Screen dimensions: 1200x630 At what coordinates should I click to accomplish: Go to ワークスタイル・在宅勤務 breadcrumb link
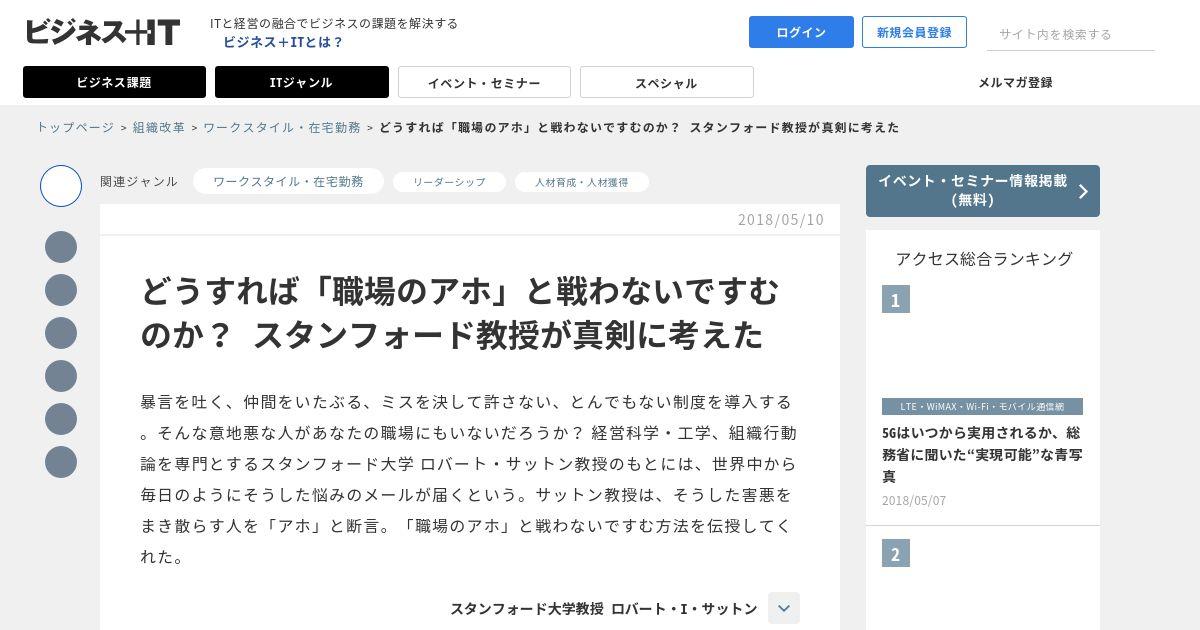click(x=282, y=127)
